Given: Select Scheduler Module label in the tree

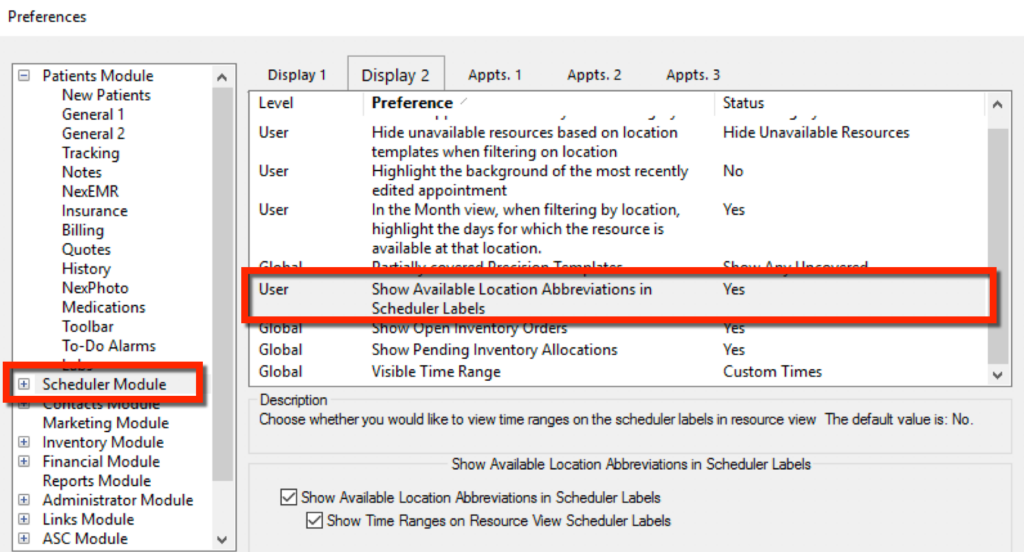Looking at the screenshot, I should pyautogui.click(x=104, y=384).
